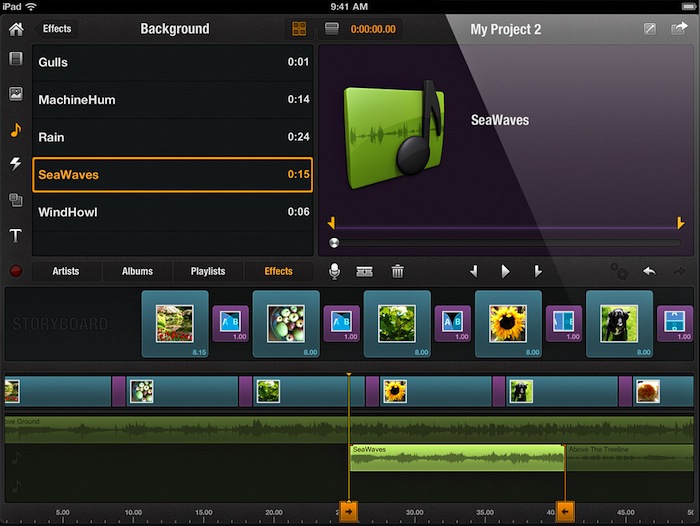Select transition after sunflower storyboard clip
The width and height of the screenshot is (700, 526).
click(x=564, y=324)
